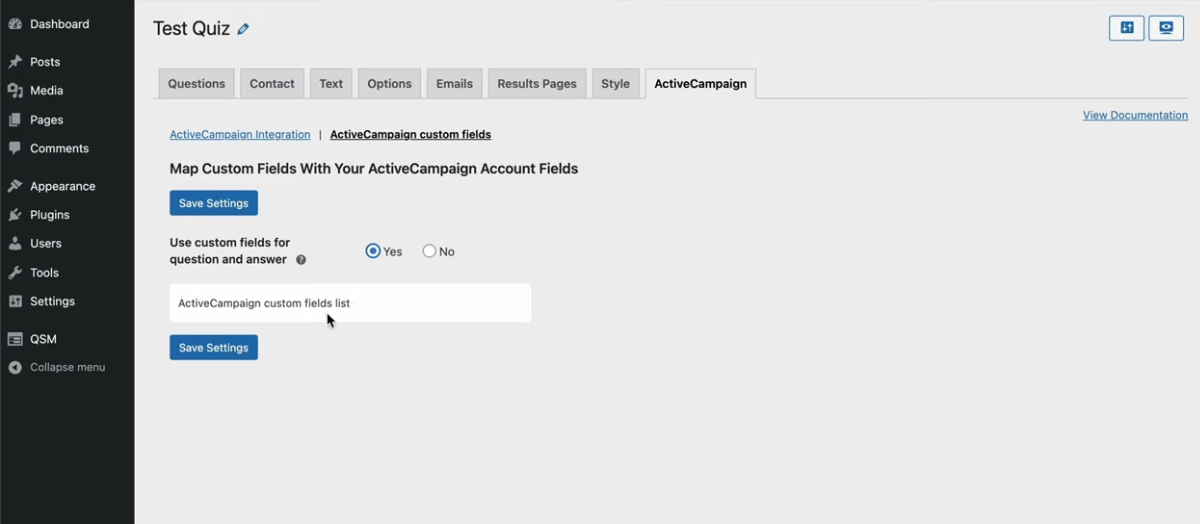This screenshot has width=1200, height=524.
Task: Click help icon beside custom fields label
Action: (301, 260)
